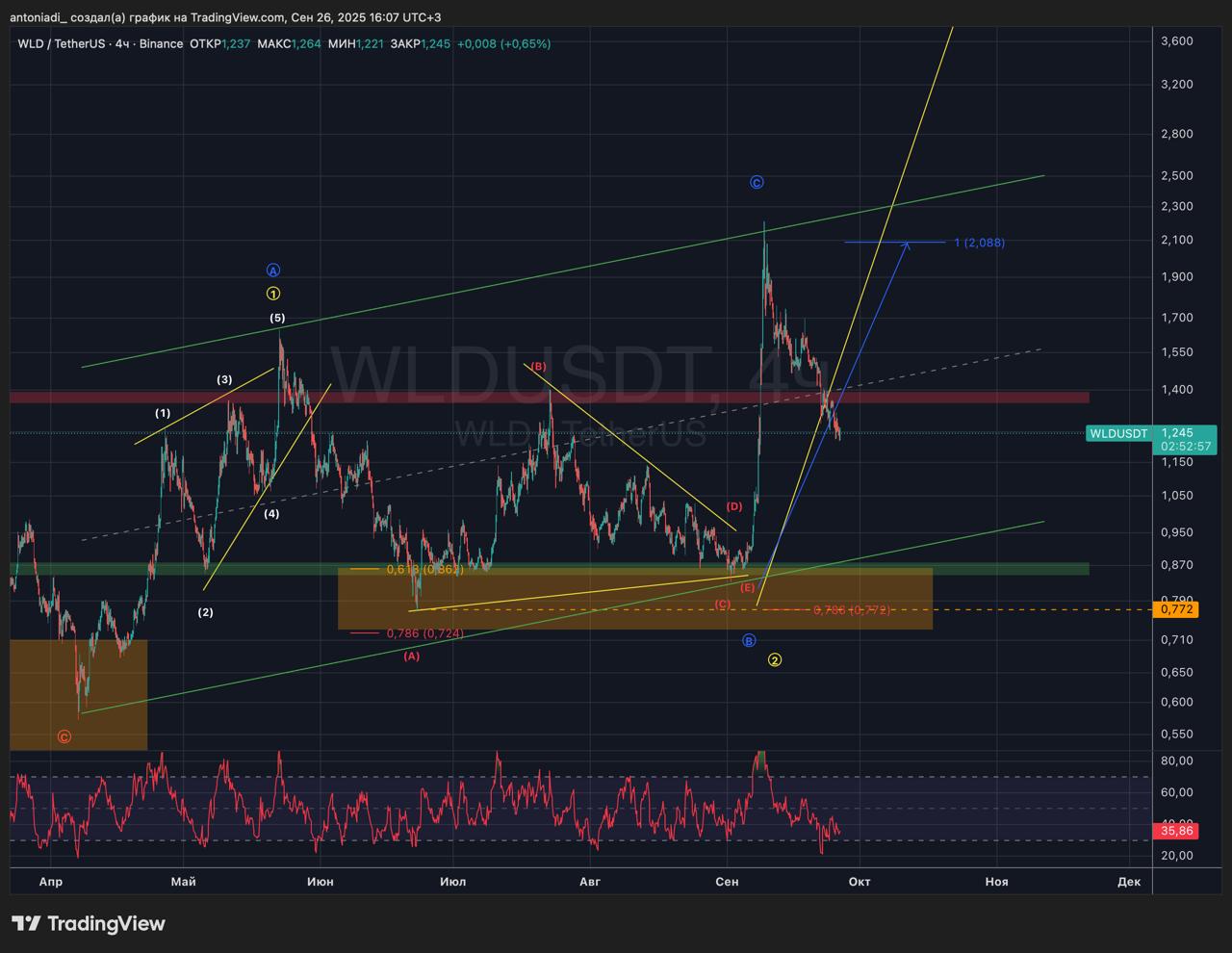Viewport: 1232px width, 953px height.
Task: Select the orange 0,772 price level tag
Action: click(1176, 609)
